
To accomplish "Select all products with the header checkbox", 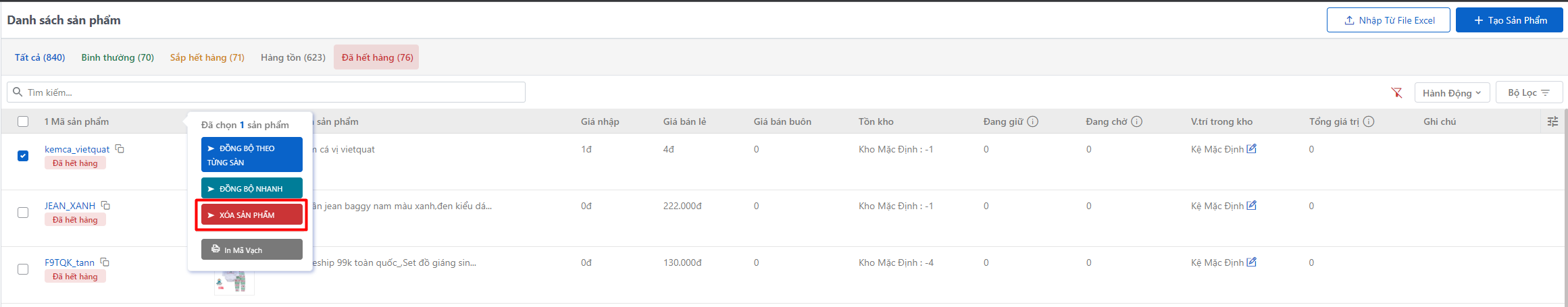I will 23,121.
